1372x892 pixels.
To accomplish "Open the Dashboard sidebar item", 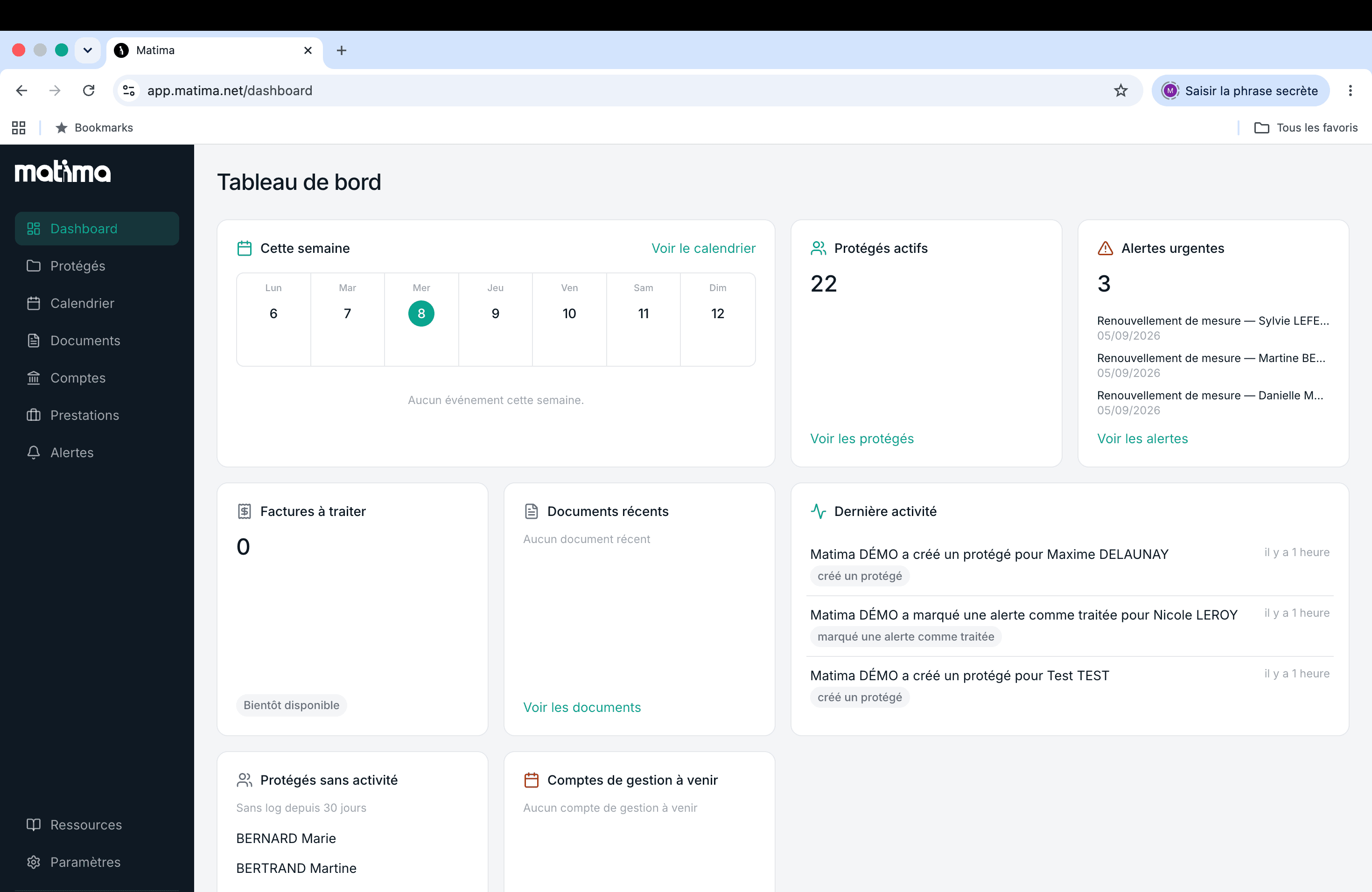I will [x=97, y=229].
